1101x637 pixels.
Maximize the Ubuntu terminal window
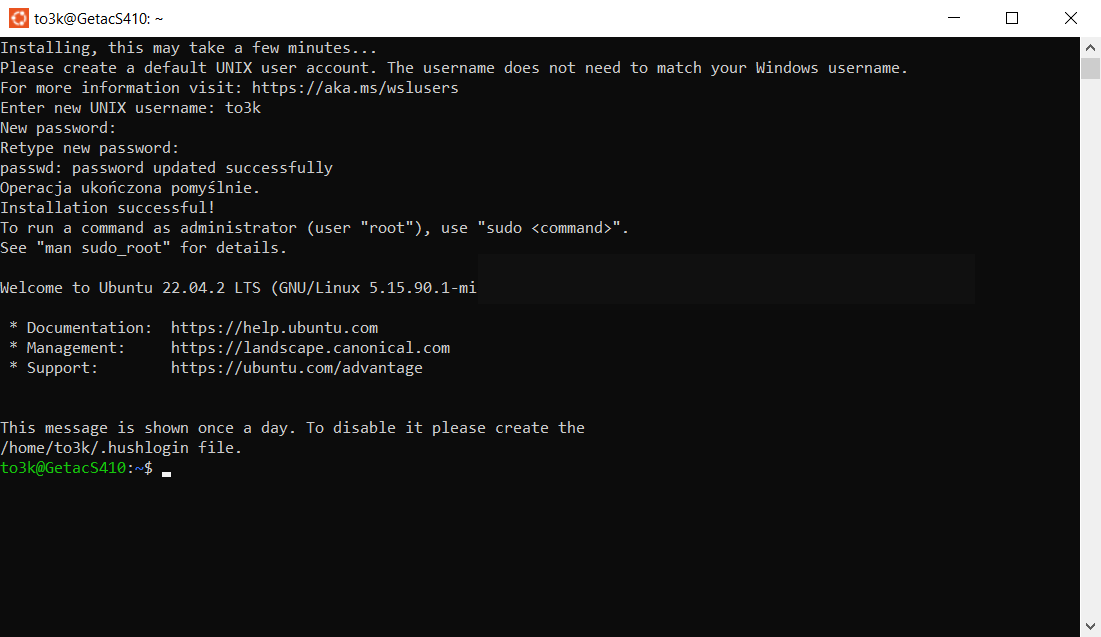(x=1012, y=18)
